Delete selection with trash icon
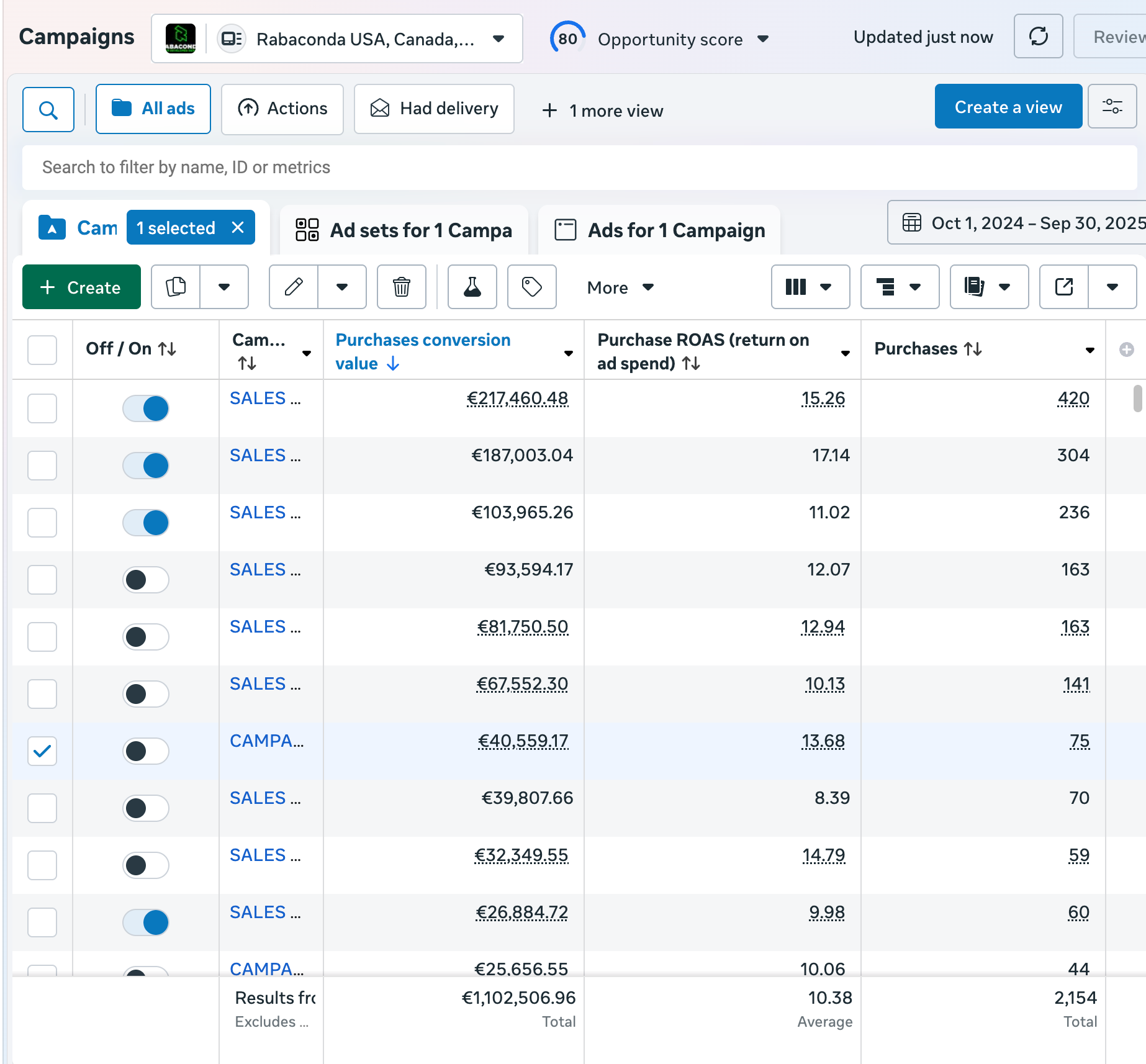The width and height of the screenshot is (1146, 1064). pos(402,287)
